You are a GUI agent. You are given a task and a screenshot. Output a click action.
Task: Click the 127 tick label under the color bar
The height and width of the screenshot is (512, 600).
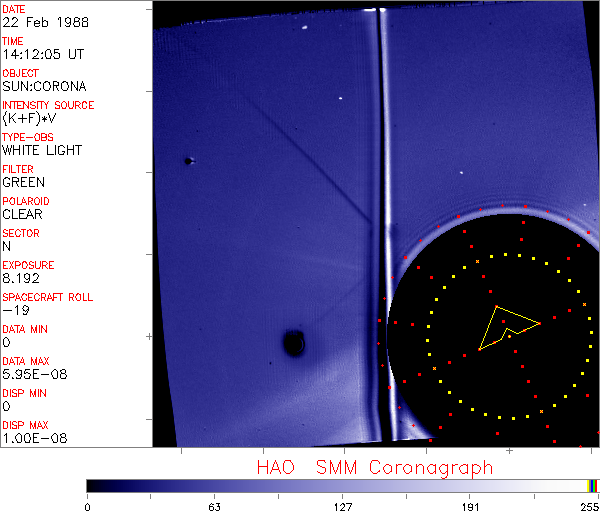342,505
